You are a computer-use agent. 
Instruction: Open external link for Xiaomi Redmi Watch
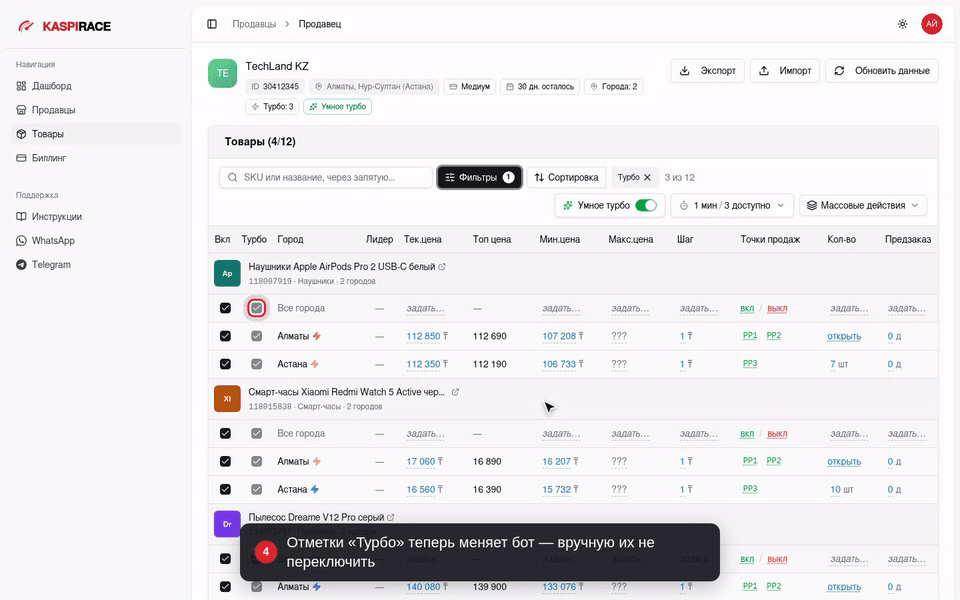(x=455, y=392)
